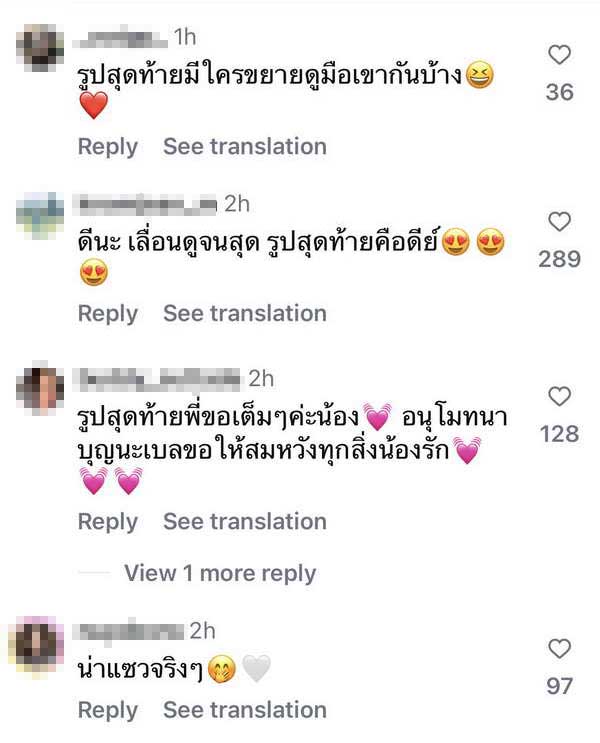Open the blurred username above the 289-like comment
The width and height of the screenshot is (600, 743).
coord(145,204)
